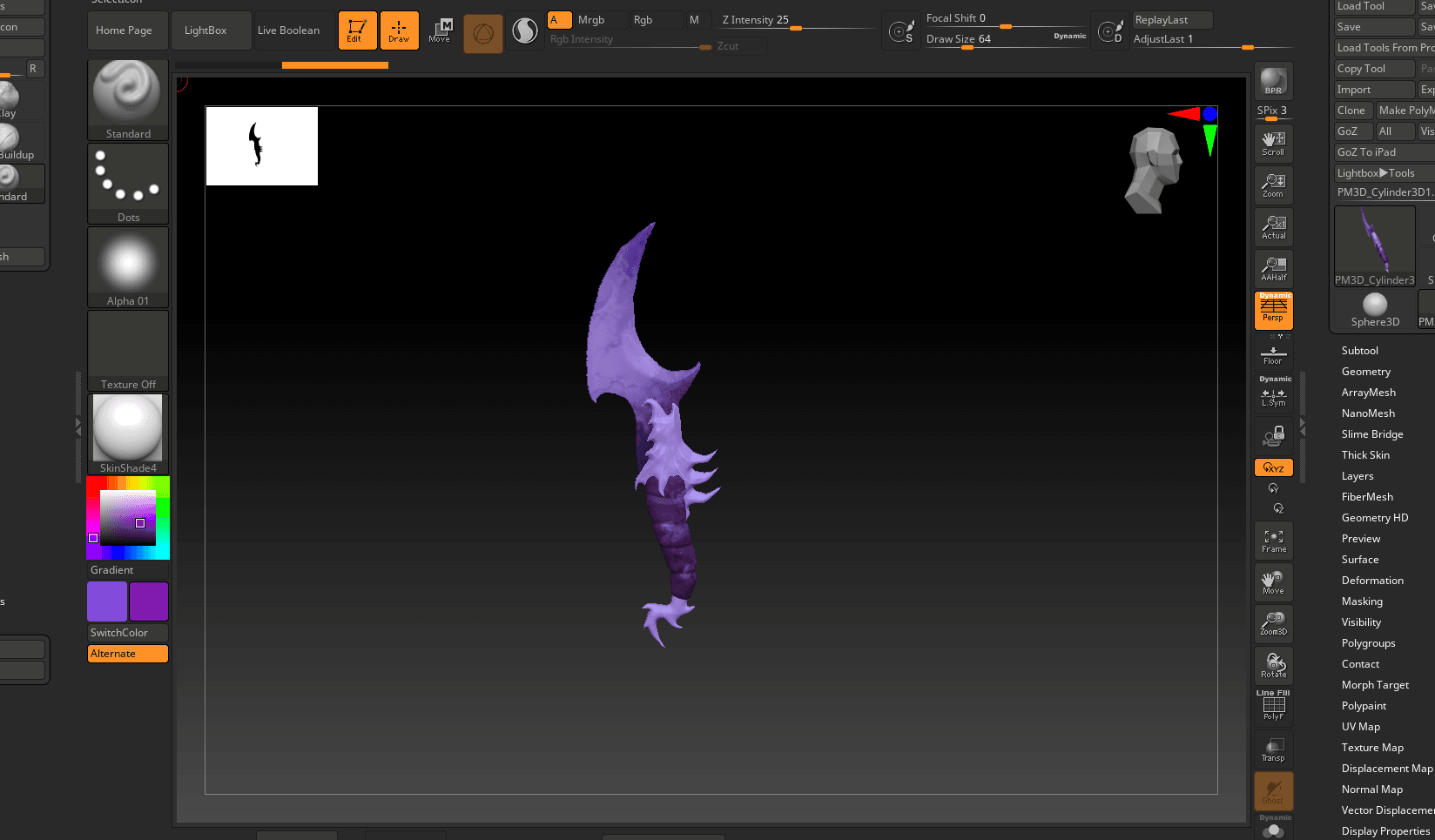The height and width of the screenshot is (840, 1435).
Task: Click the Zoom3D icon
Action: click(x=1273, y=623)
